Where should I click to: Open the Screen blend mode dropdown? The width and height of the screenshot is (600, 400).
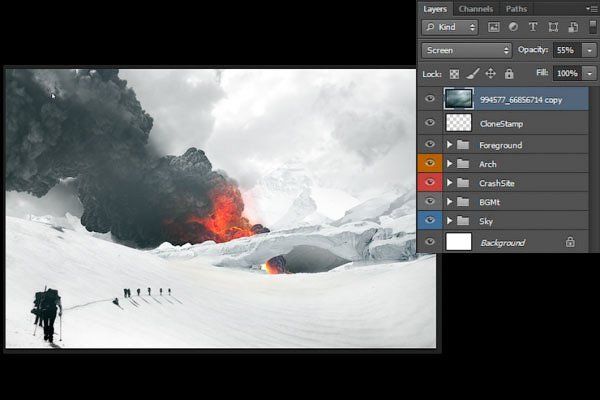click(466, 50)
